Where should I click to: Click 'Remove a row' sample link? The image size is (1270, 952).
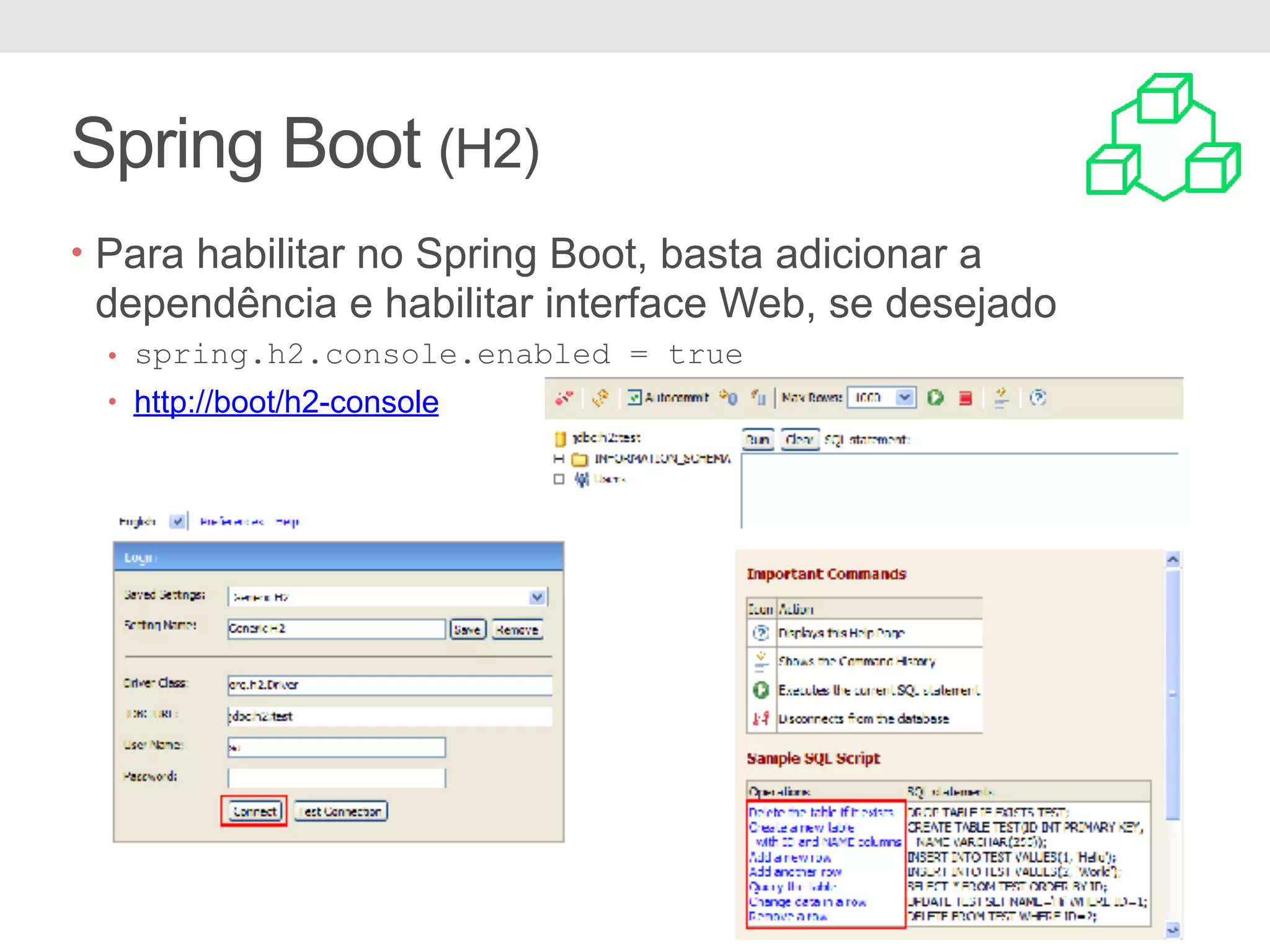click(788, 916)
